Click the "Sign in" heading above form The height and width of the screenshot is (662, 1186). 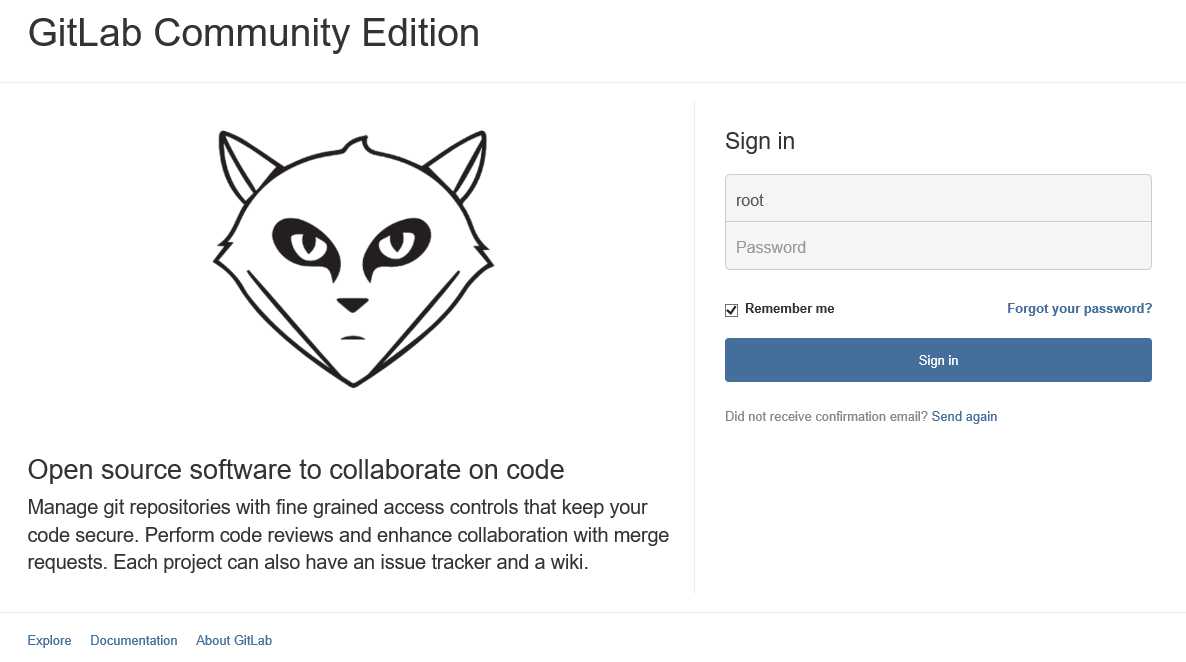[759, 141]
